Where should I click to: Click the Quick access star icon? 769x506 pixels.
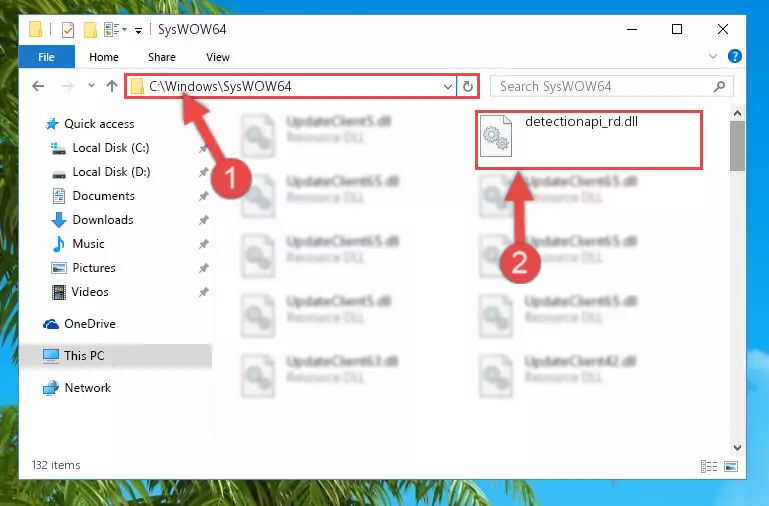pos(52,124)
